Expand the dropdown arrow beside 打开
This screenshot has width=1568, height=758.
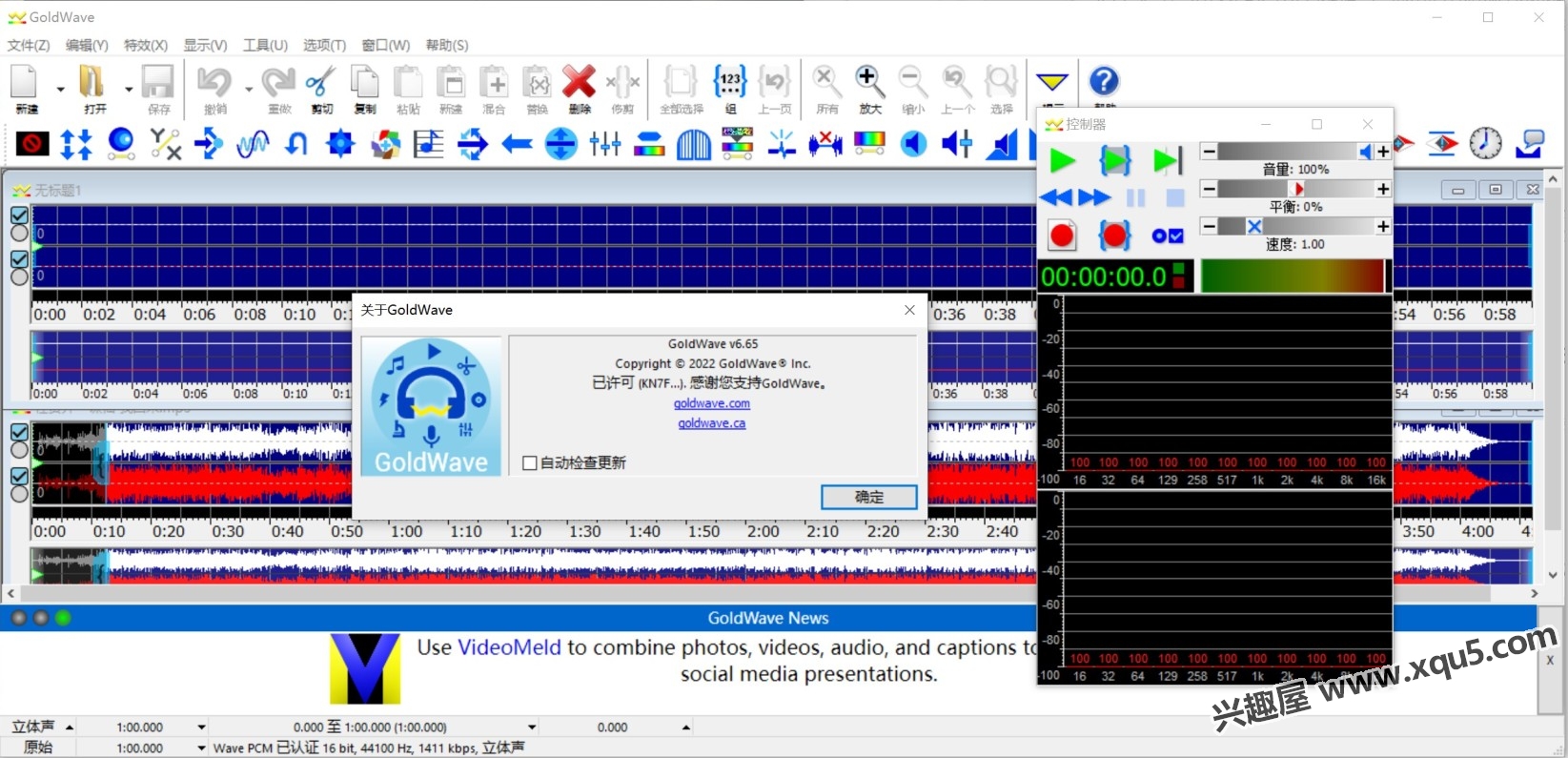129,89
